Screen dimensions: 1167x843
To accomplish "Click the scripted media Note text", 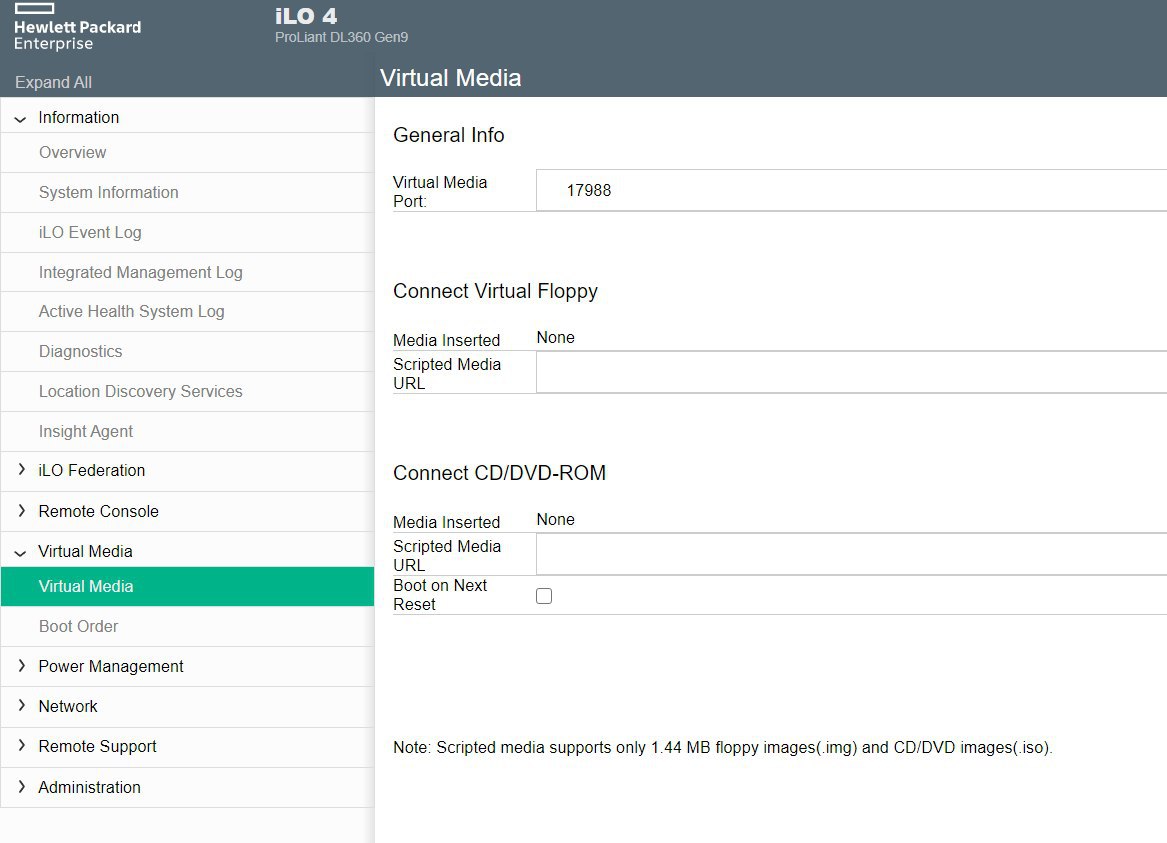I will click(723, 748).
